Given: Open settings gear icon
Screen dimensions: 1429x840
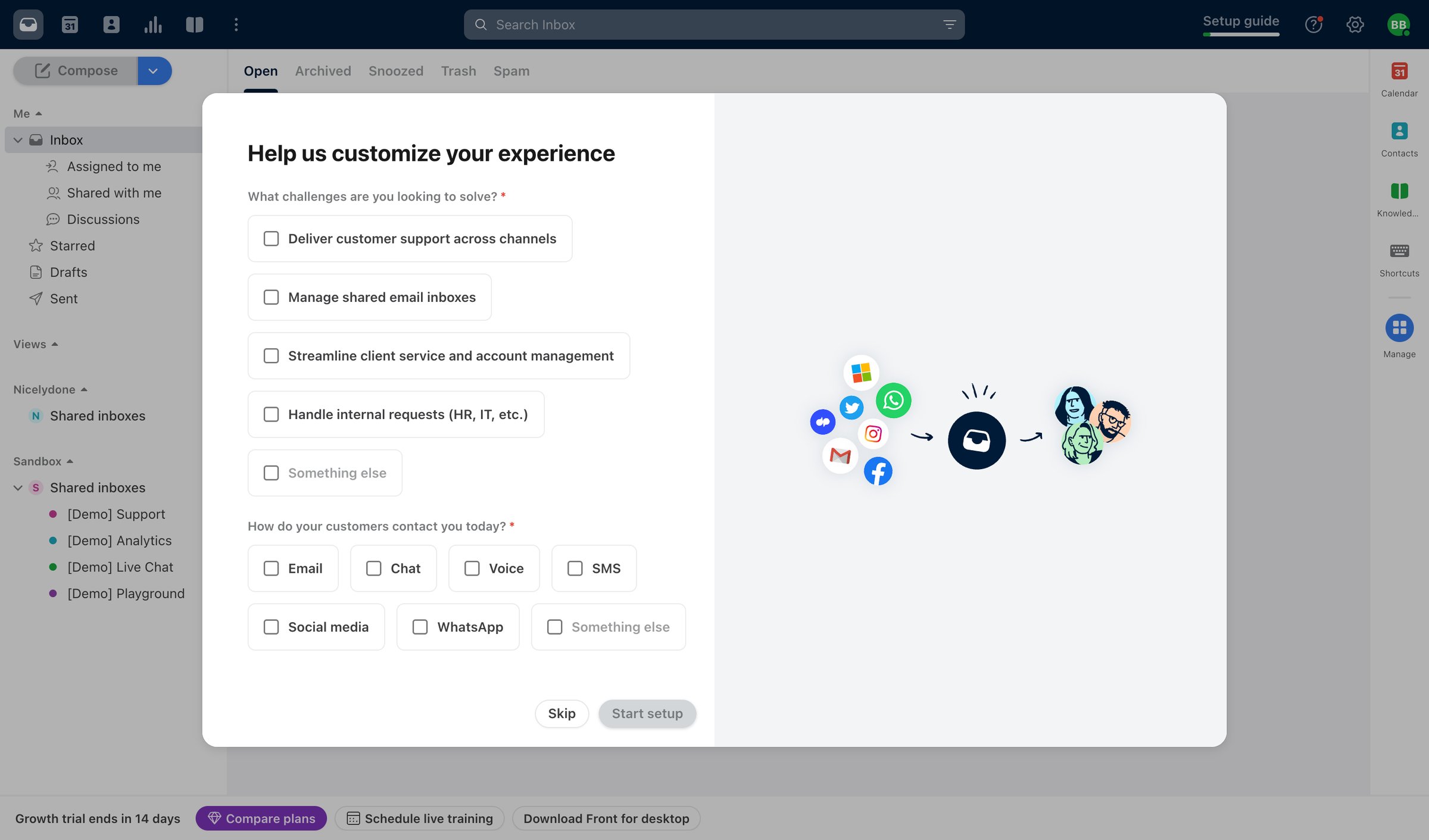Looking at the screenshot, I should pyautogui.click(x=1355, y=24).
